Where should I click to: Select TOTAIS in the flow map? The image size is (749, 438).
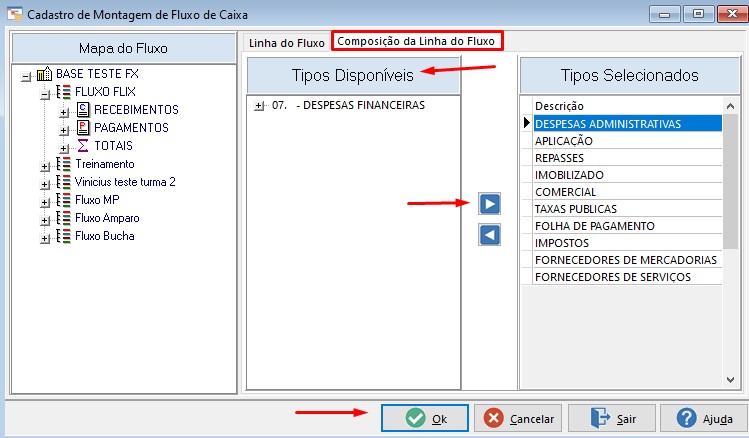pyautogui.click(x=113, y=146)
